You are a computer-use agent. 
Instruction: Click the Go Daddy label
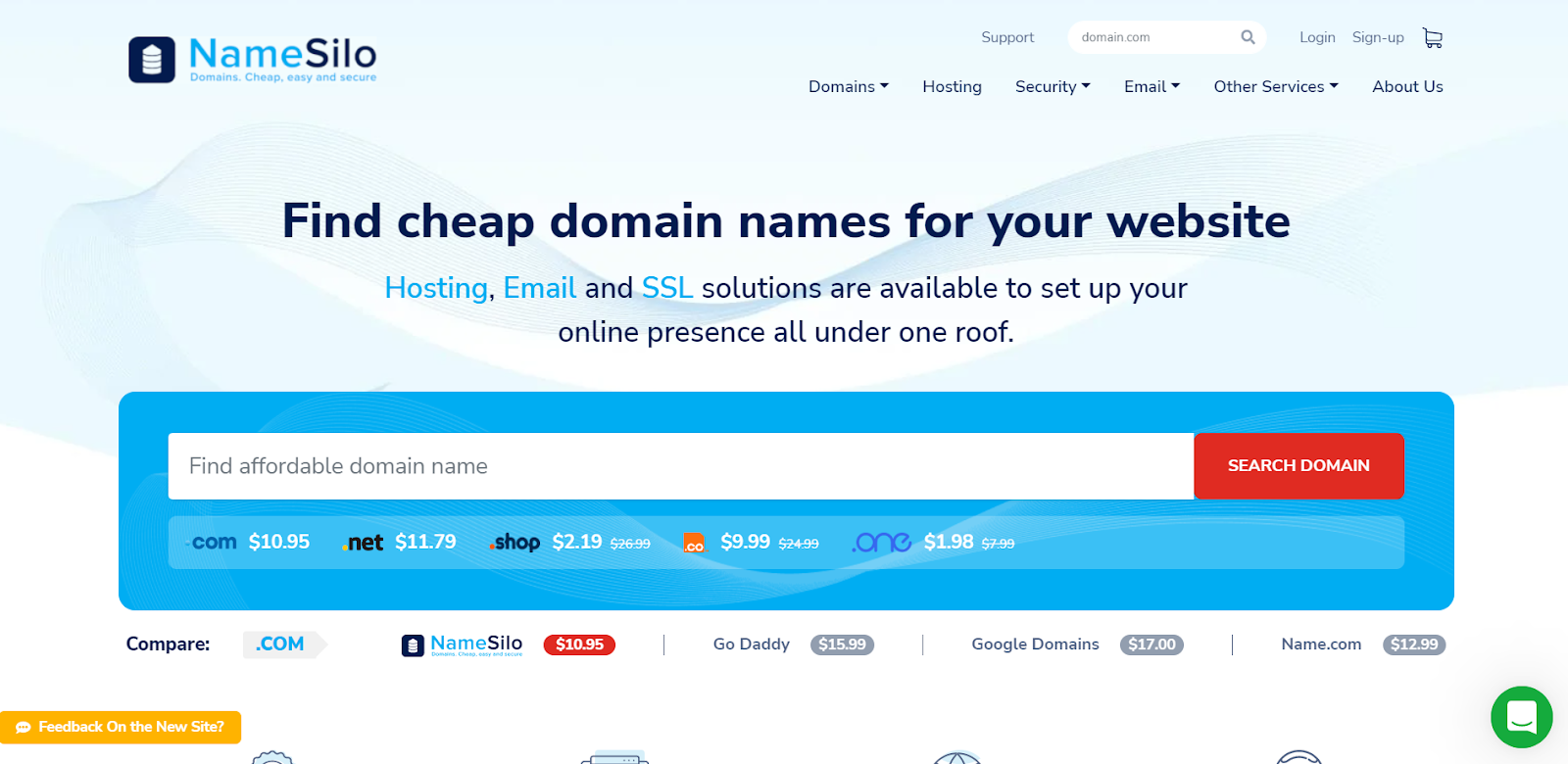[x=752, y=645]
